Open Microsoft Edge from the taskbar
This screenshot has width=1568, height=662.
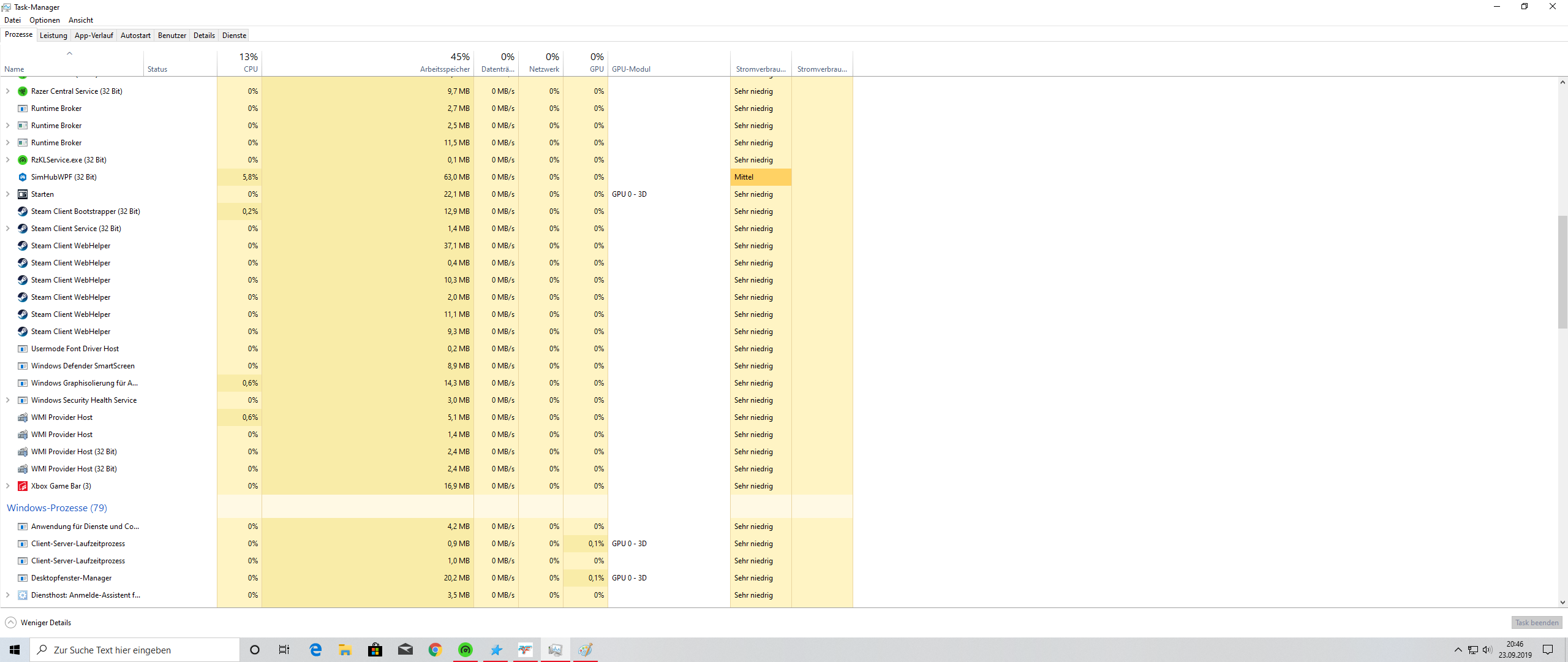point(315,650)
